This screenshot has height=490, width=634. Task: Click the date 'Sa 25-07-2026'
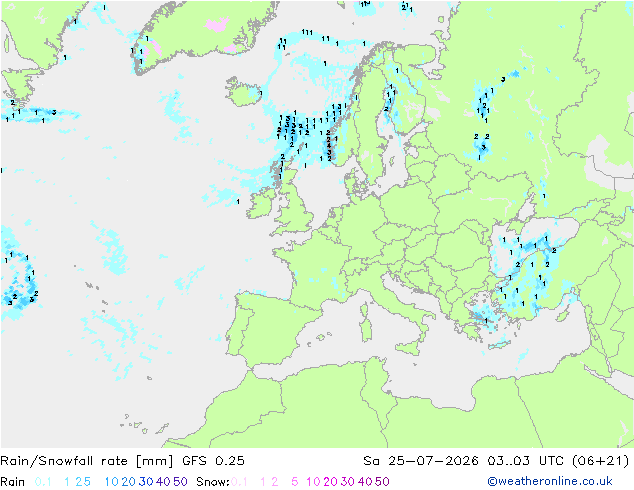421,461
